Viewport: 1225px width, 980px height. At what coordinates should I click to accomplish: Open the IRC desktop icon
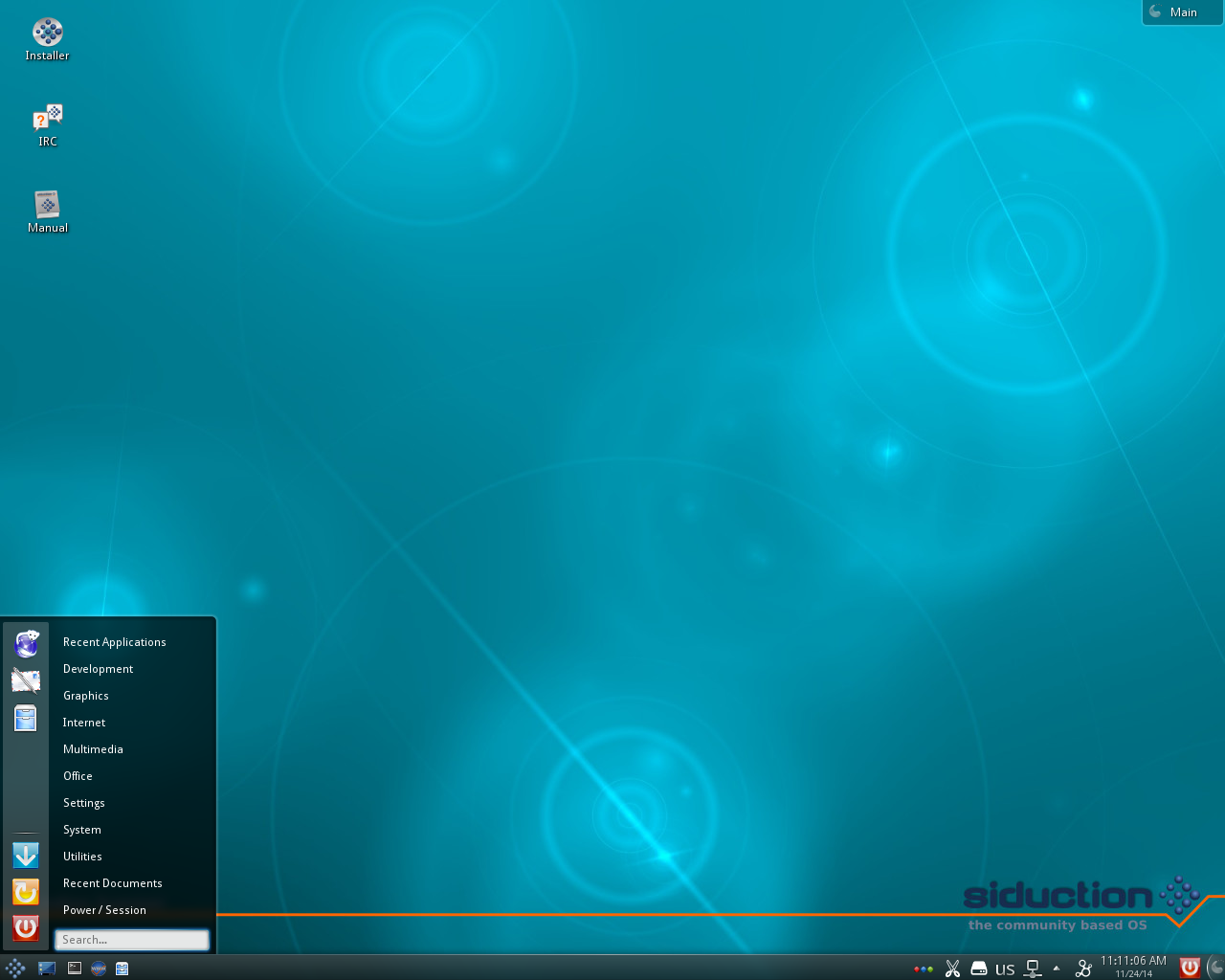point(47,125)
